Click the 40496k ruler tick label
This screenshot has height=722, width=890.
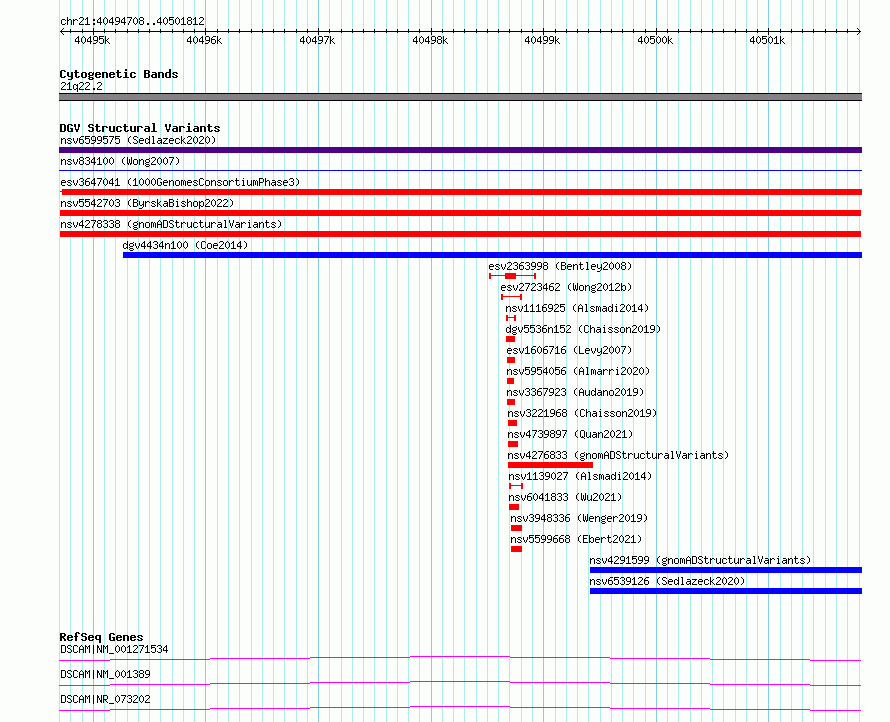204,40
